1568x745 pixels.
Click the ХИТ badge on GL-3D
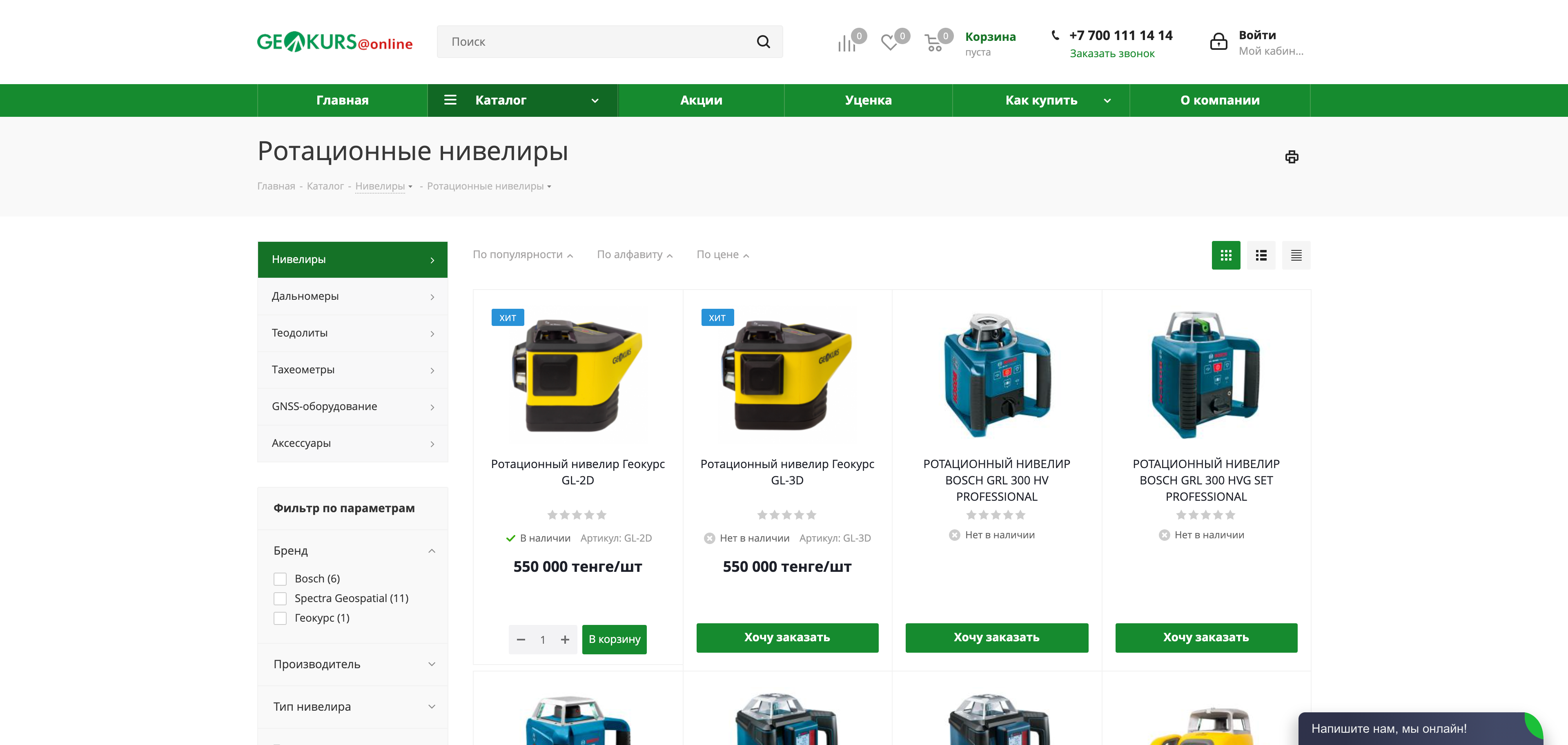(x=717, y=318)
